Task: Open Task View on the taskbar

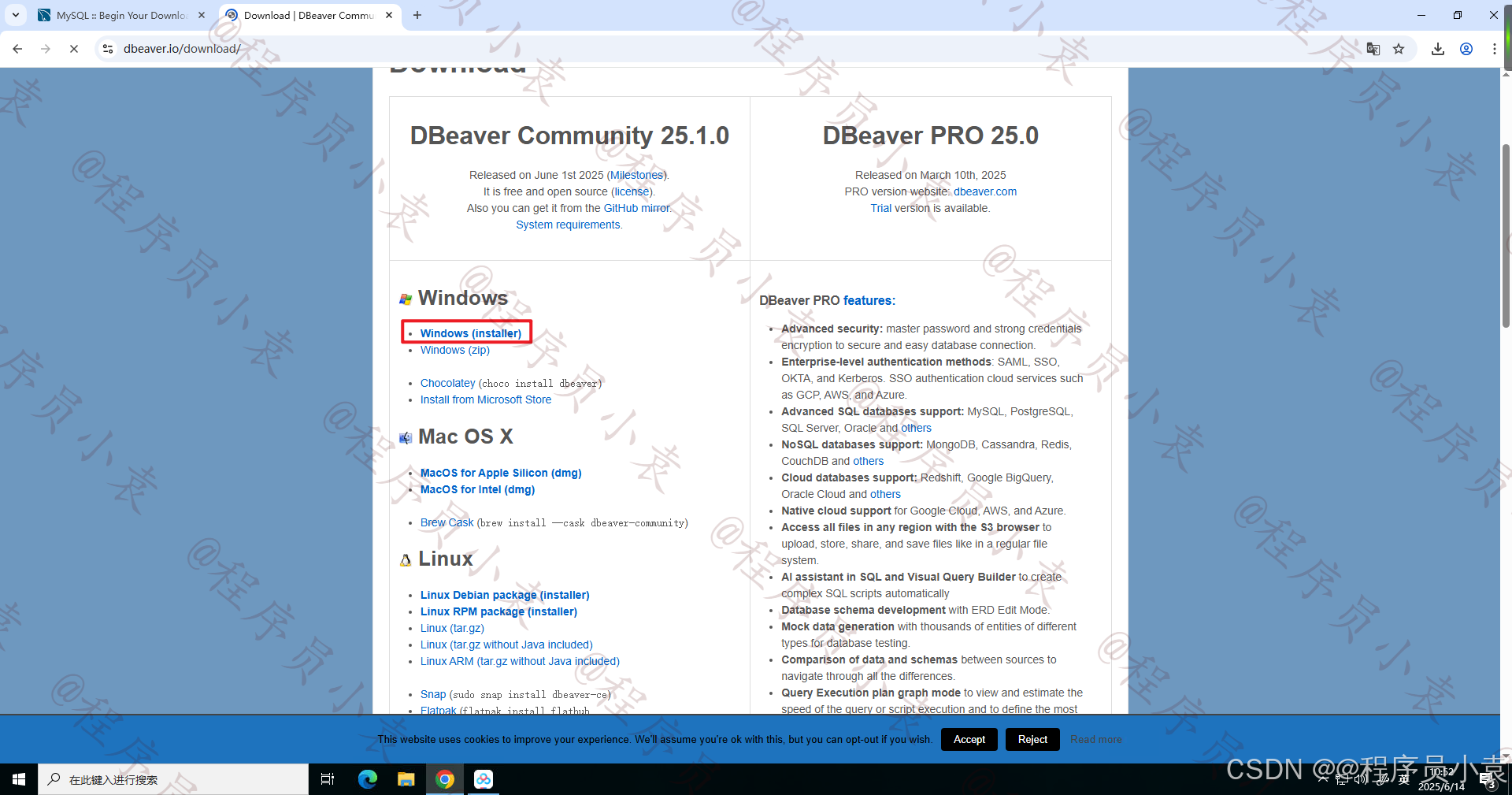Action: [328, 779]
